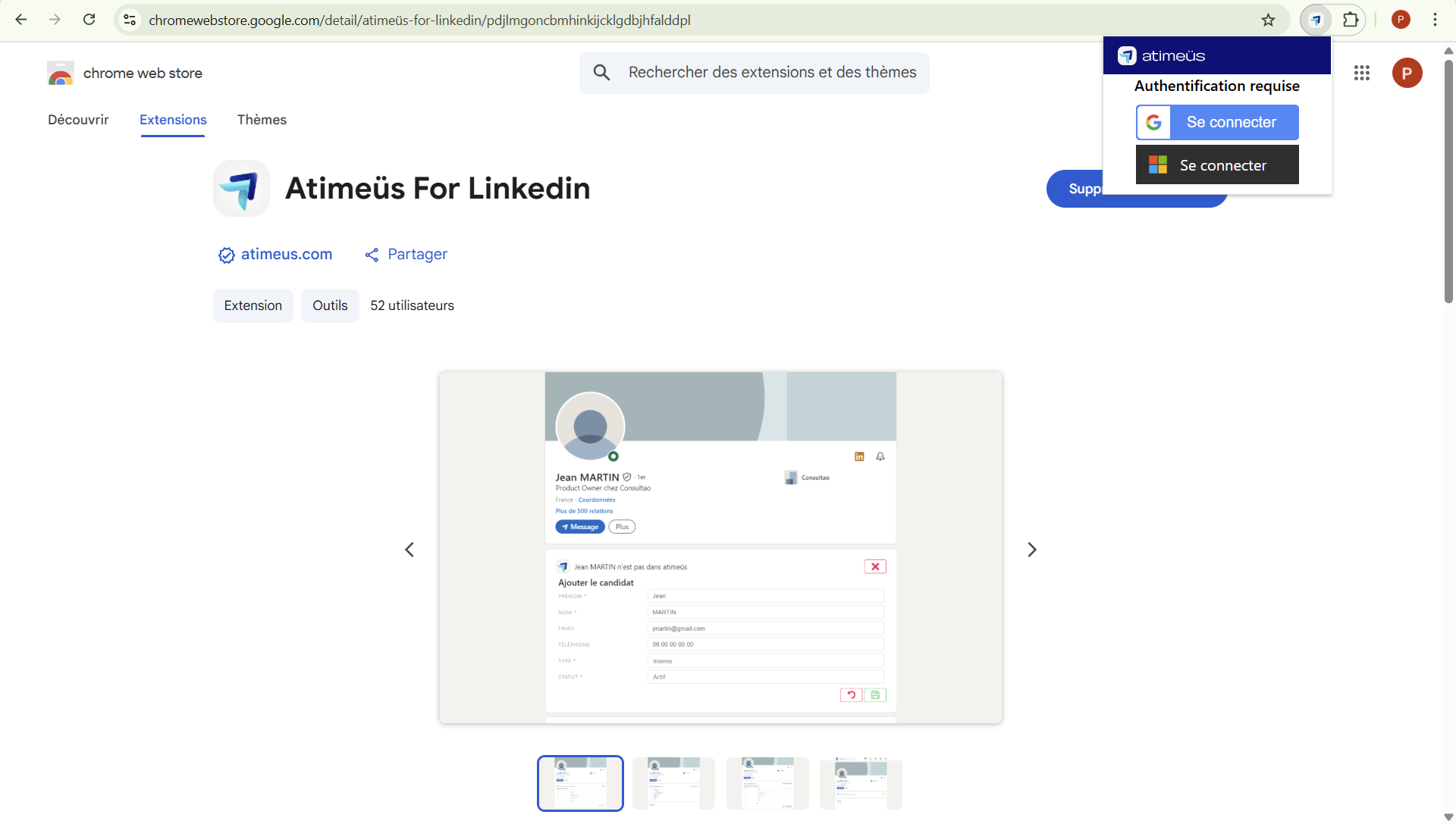Viewport: 1456px width, 824px height.
Task: Click the site information icon in the address bar
Action: point(130,20)
